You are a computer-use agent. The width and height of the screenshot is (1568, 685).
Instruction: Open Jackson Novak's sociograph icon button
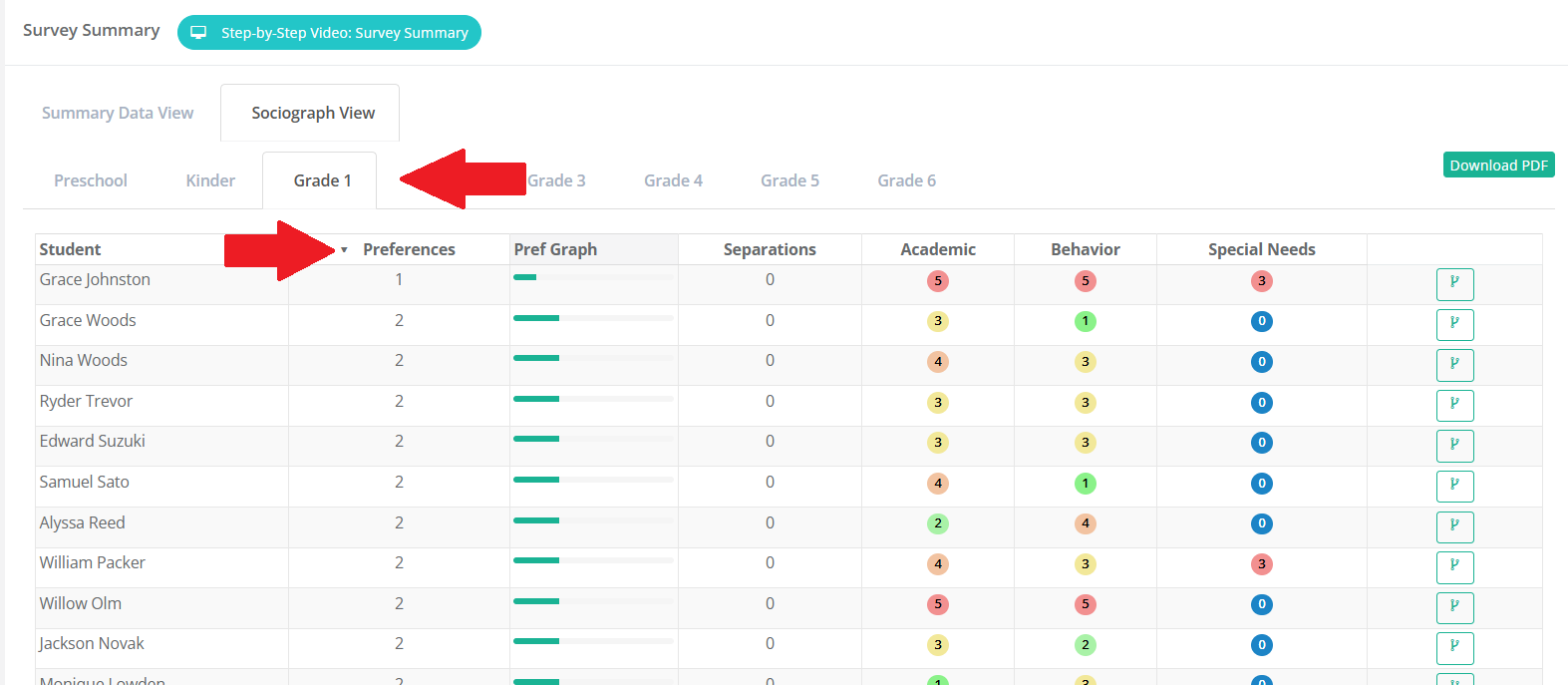tap(1454, 648)
